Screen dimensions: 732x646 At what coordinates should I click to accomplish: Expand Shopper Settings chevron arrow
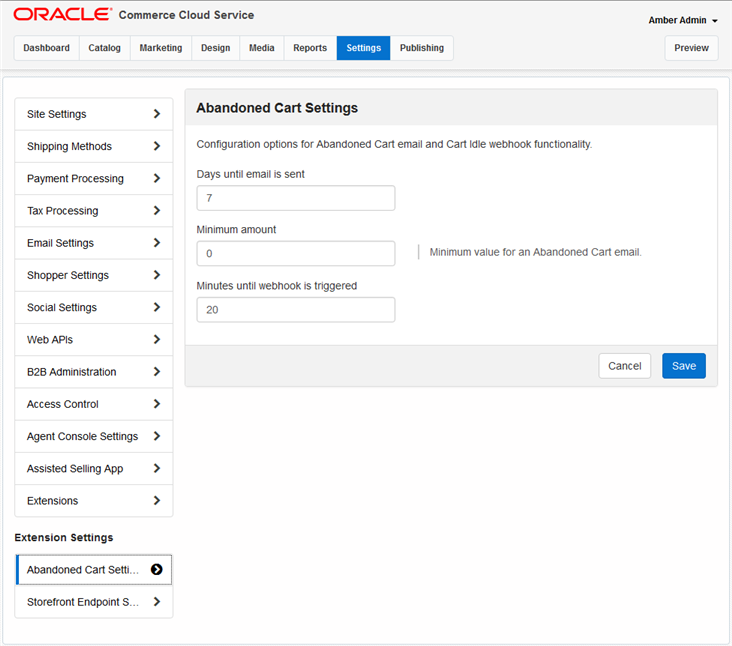(157, 275)
